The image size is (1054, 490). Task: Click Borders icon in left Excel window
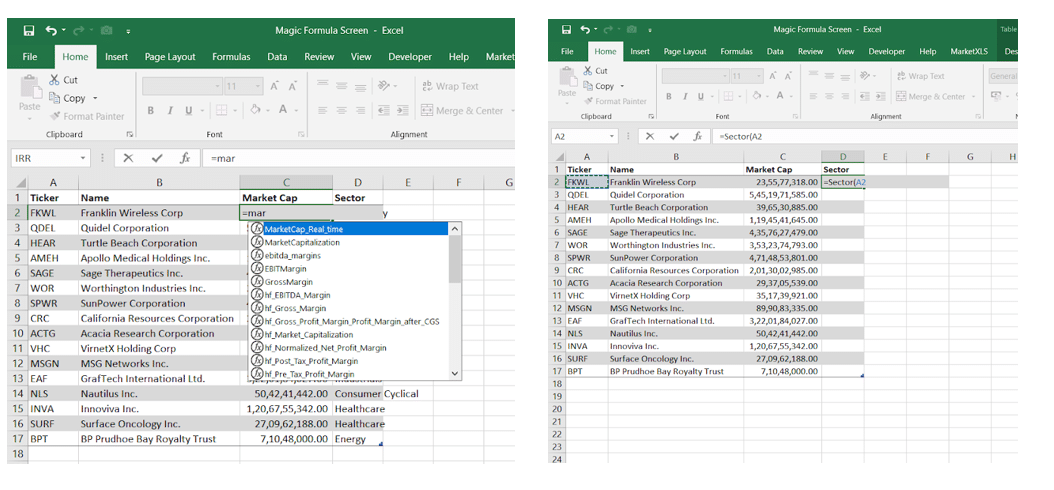click(221, 111)
